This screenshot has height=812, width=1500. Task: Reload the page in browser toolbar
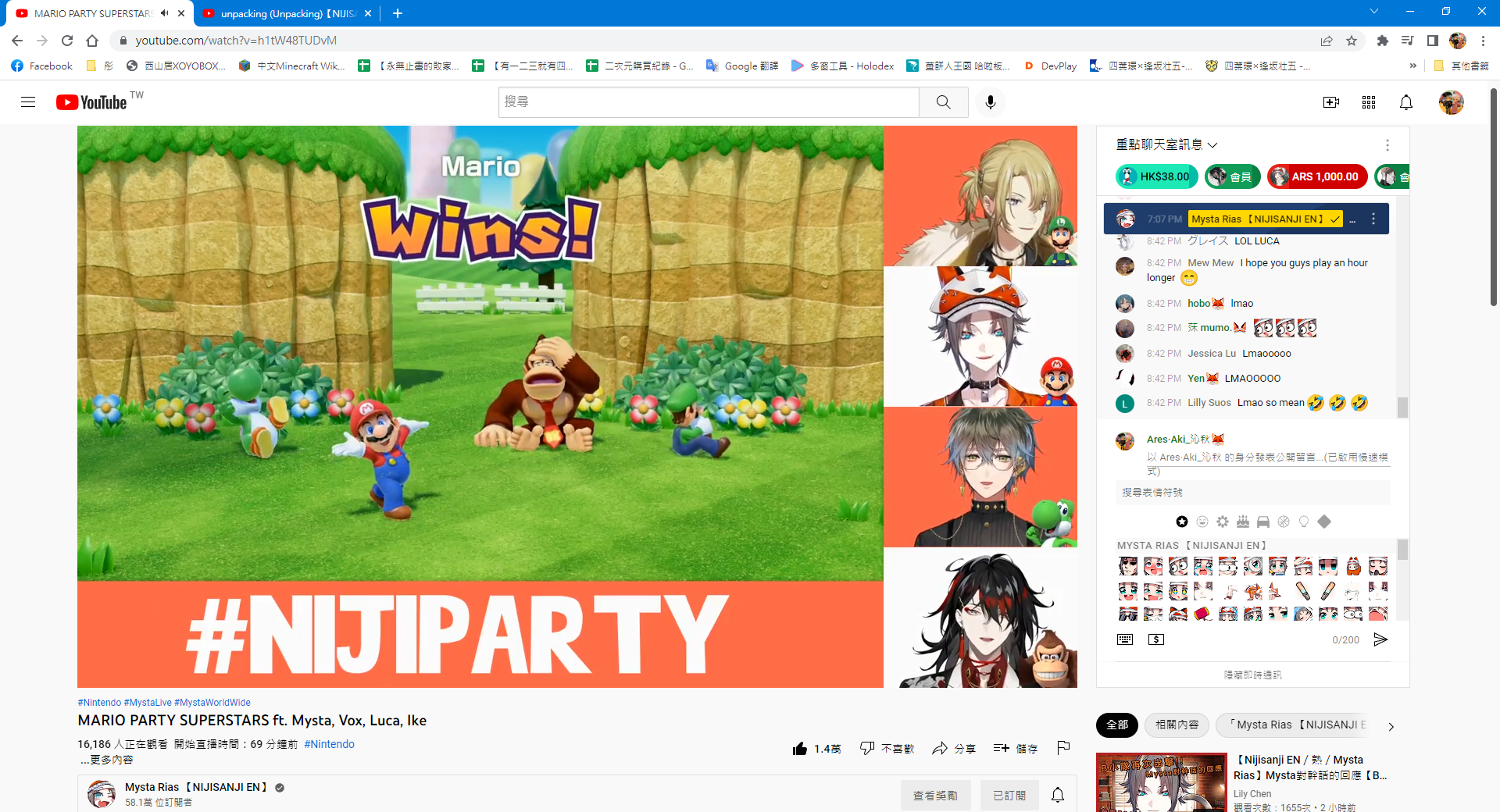coord(67,41)
